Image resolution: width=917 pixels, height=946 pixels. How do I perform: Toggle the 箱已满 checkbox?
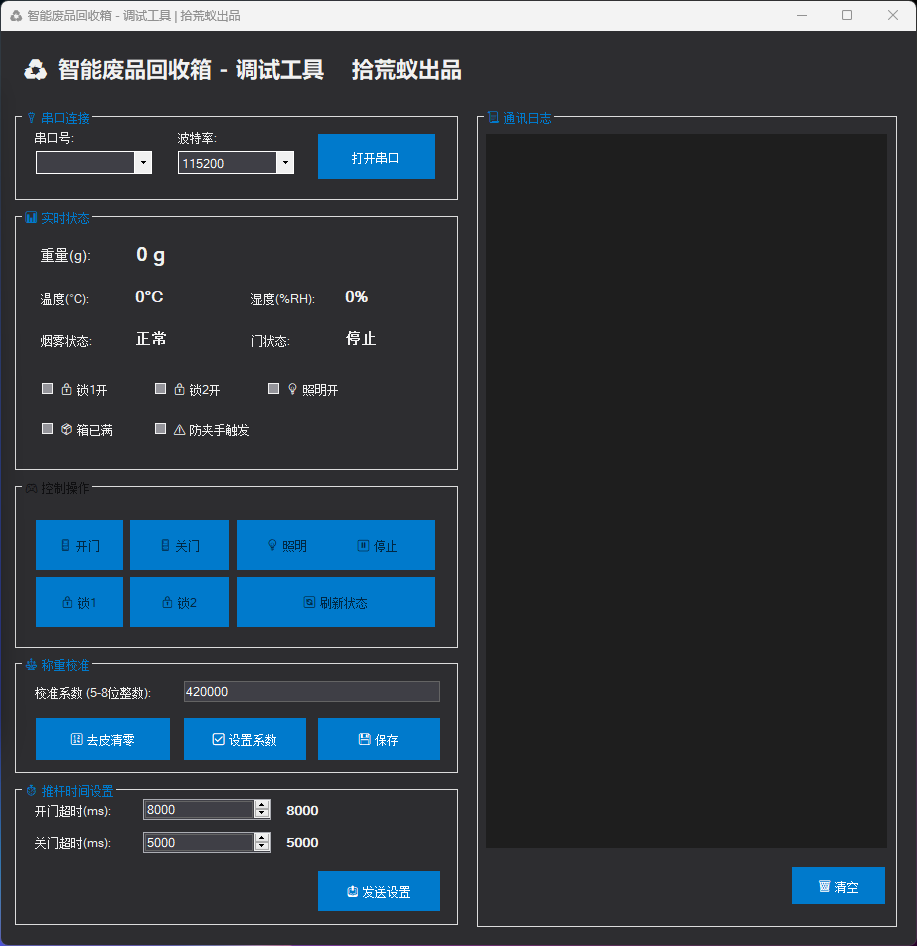tap(48, 428)
